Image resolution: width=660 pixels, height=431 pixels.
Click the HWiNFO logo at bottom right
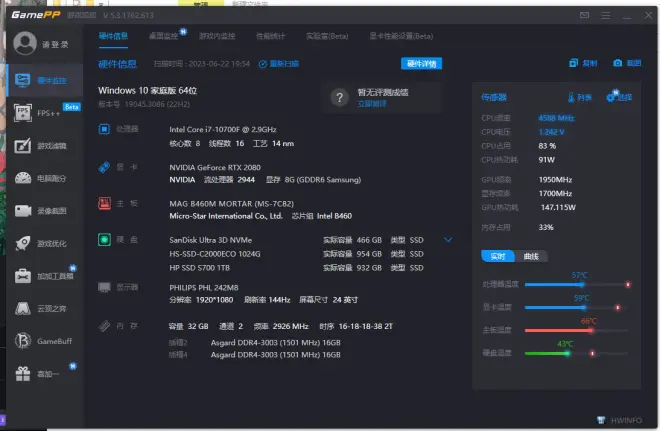(601, 420)
